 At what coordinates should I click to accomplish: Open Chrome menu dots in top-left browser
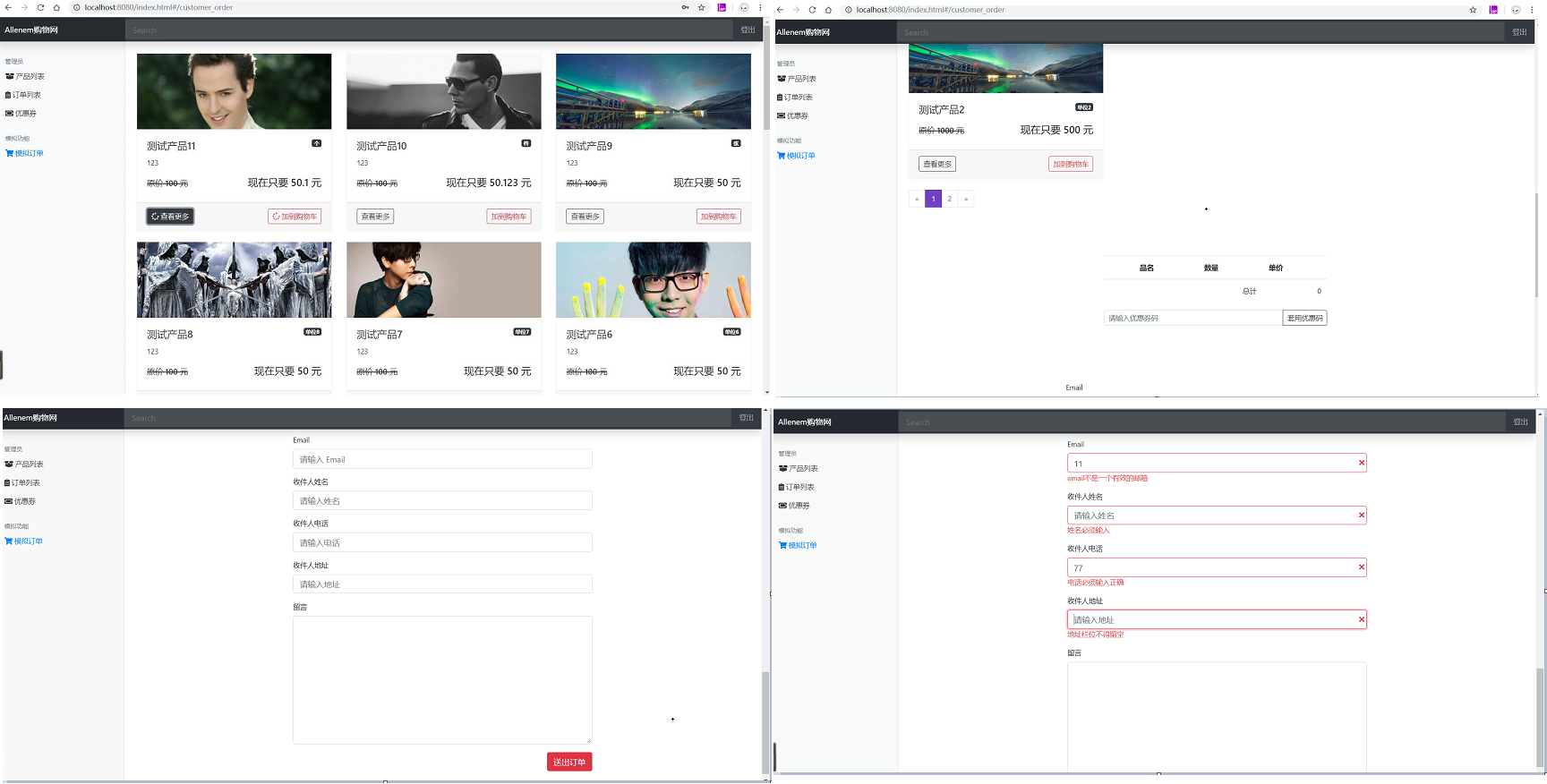point(760,7)
